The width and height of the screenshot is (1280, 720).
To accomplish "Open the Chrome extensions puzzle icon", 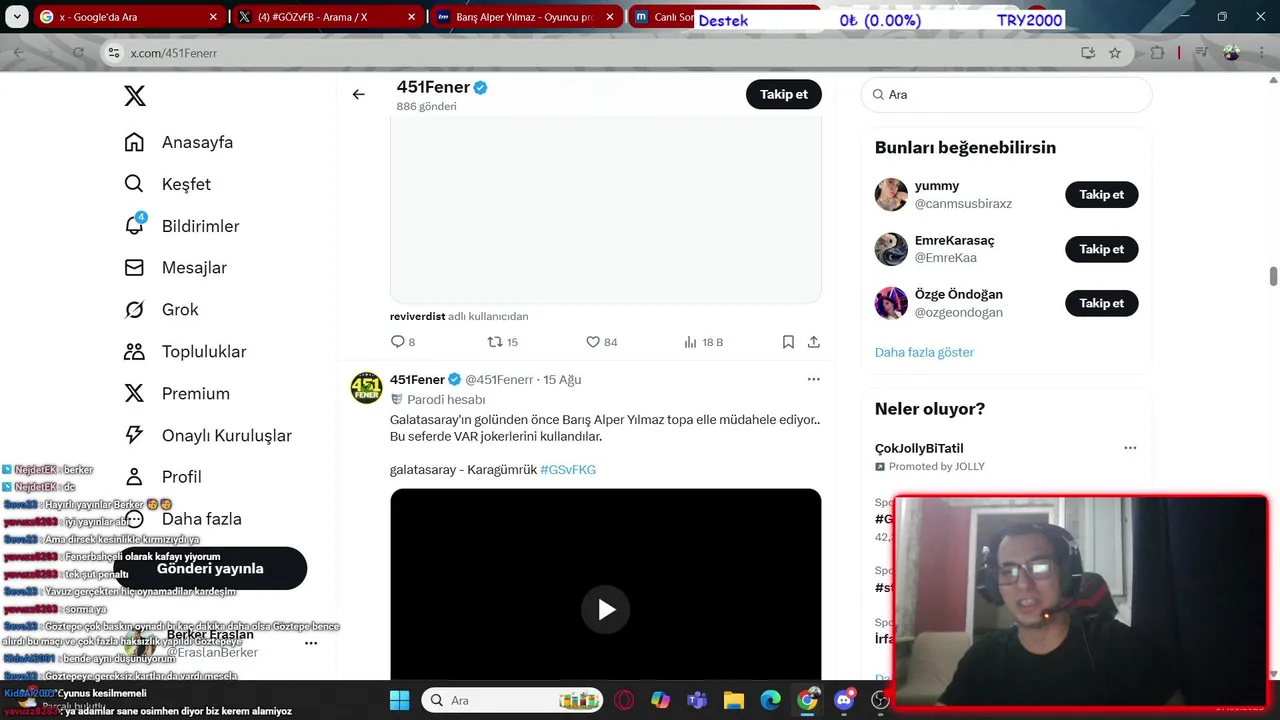I will 1158,53.
